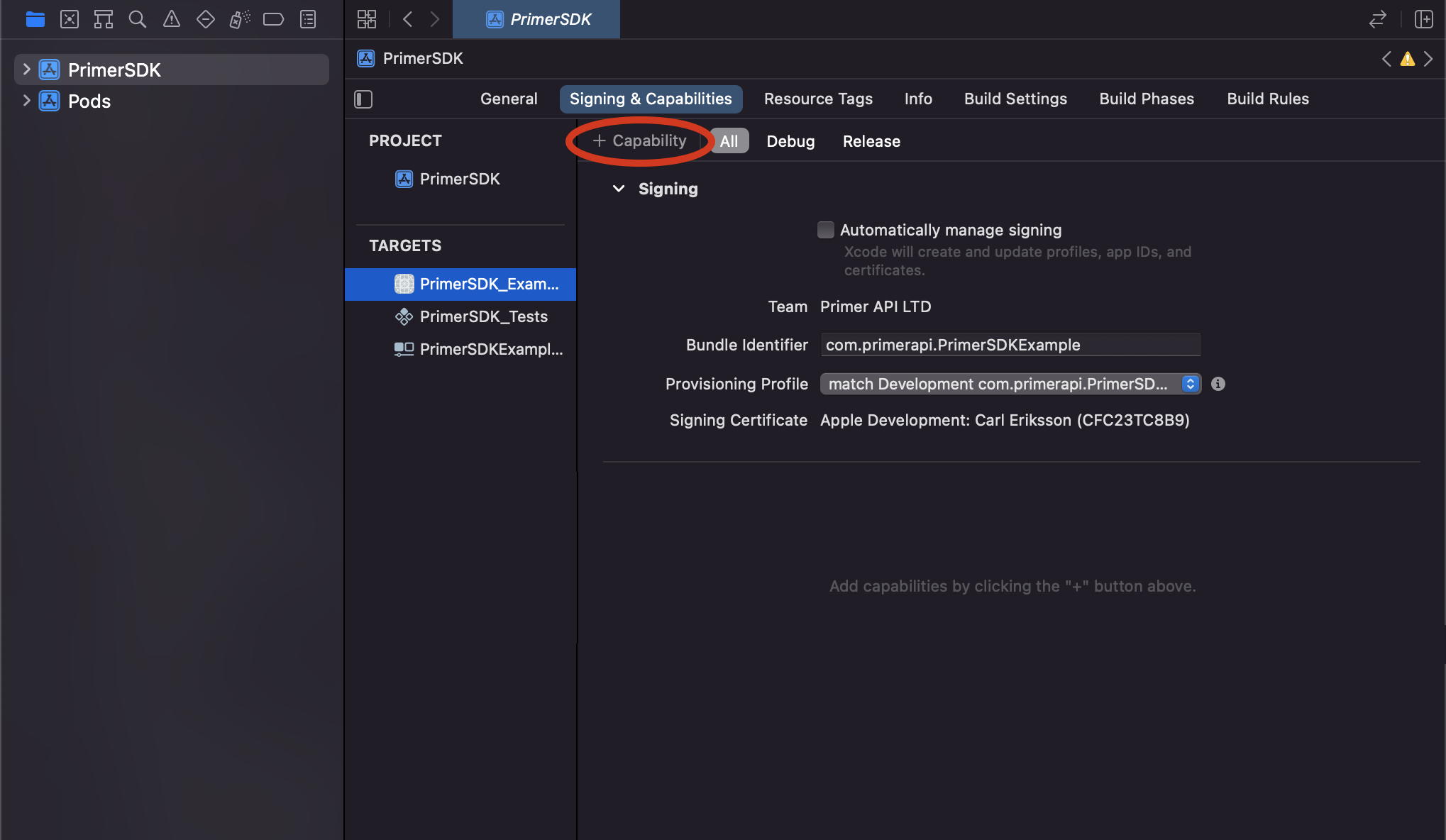The image size is (1446, 840).
Task: Open the Source Control navigator icon
Action: [x=70, y=19]
